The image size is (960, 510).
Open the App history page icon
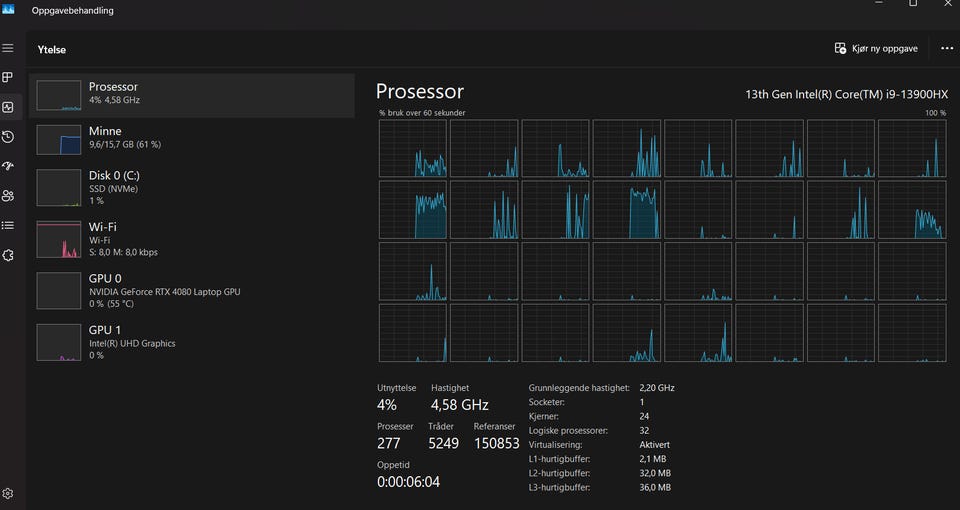point(8,137)
